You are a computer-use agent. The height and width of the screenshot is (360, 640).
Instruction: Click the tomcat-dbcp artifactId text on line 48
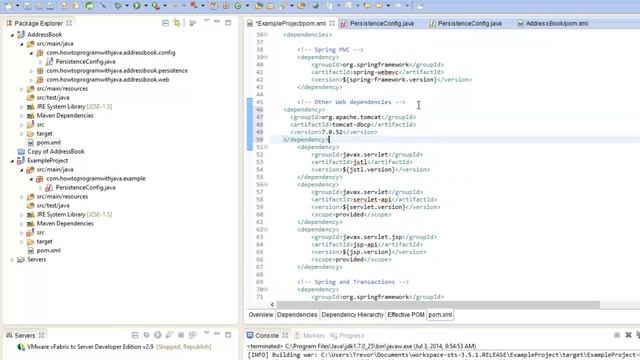(351, 124)
